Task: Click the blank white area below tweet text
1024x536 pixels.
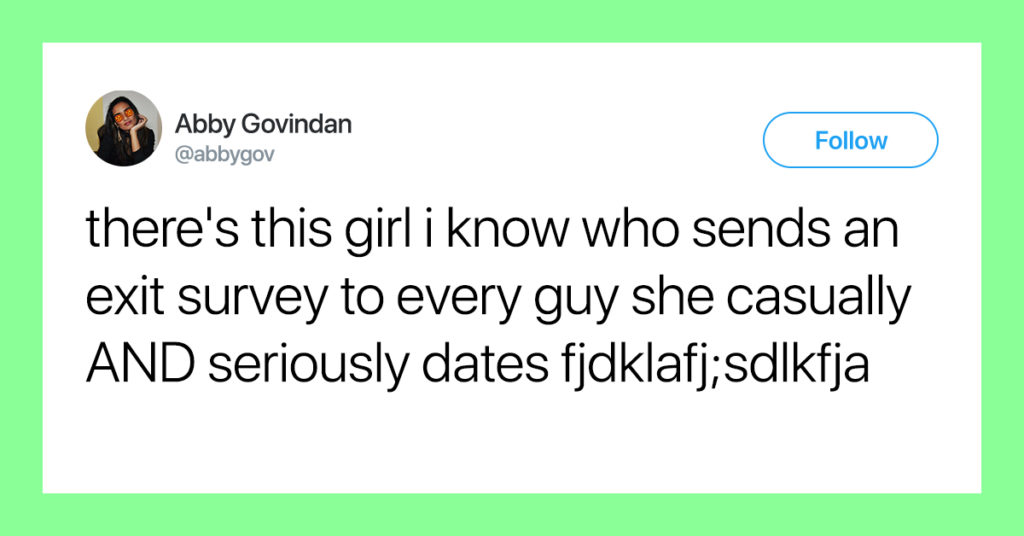Action: point(511,441)
